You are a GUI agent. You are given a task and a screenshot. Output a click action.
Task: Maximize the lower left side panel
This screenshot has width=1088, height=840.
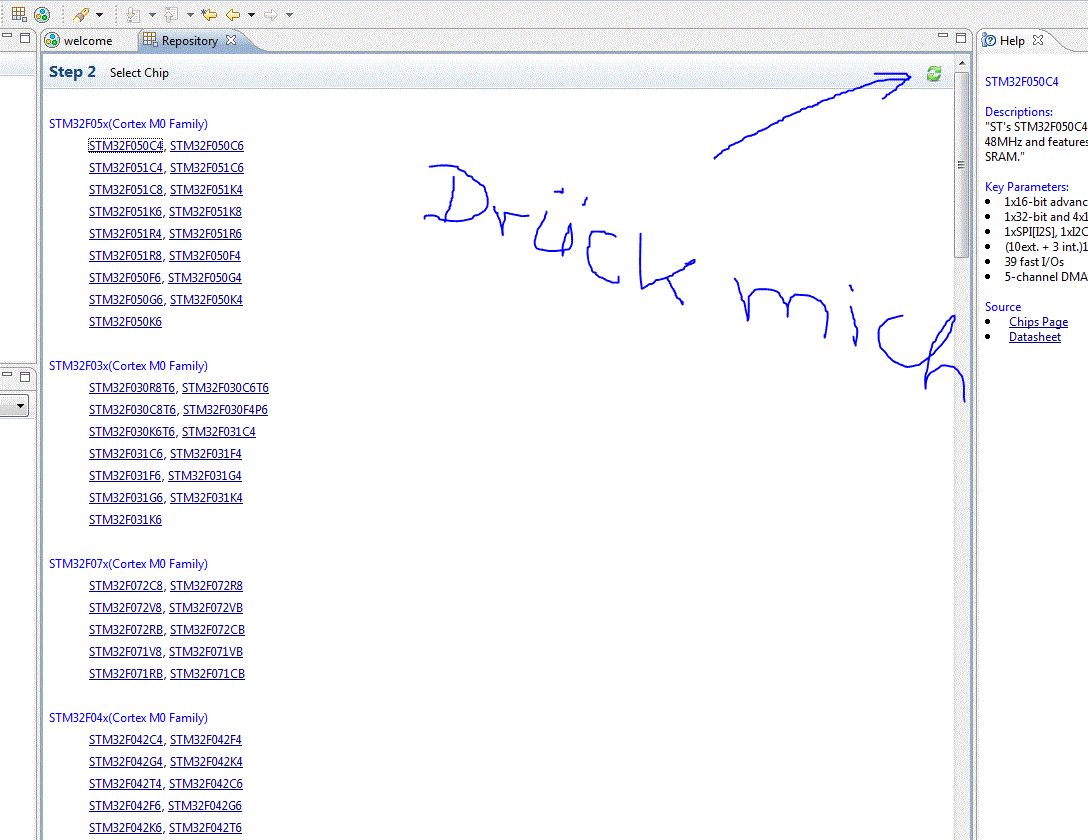[25, 377]
